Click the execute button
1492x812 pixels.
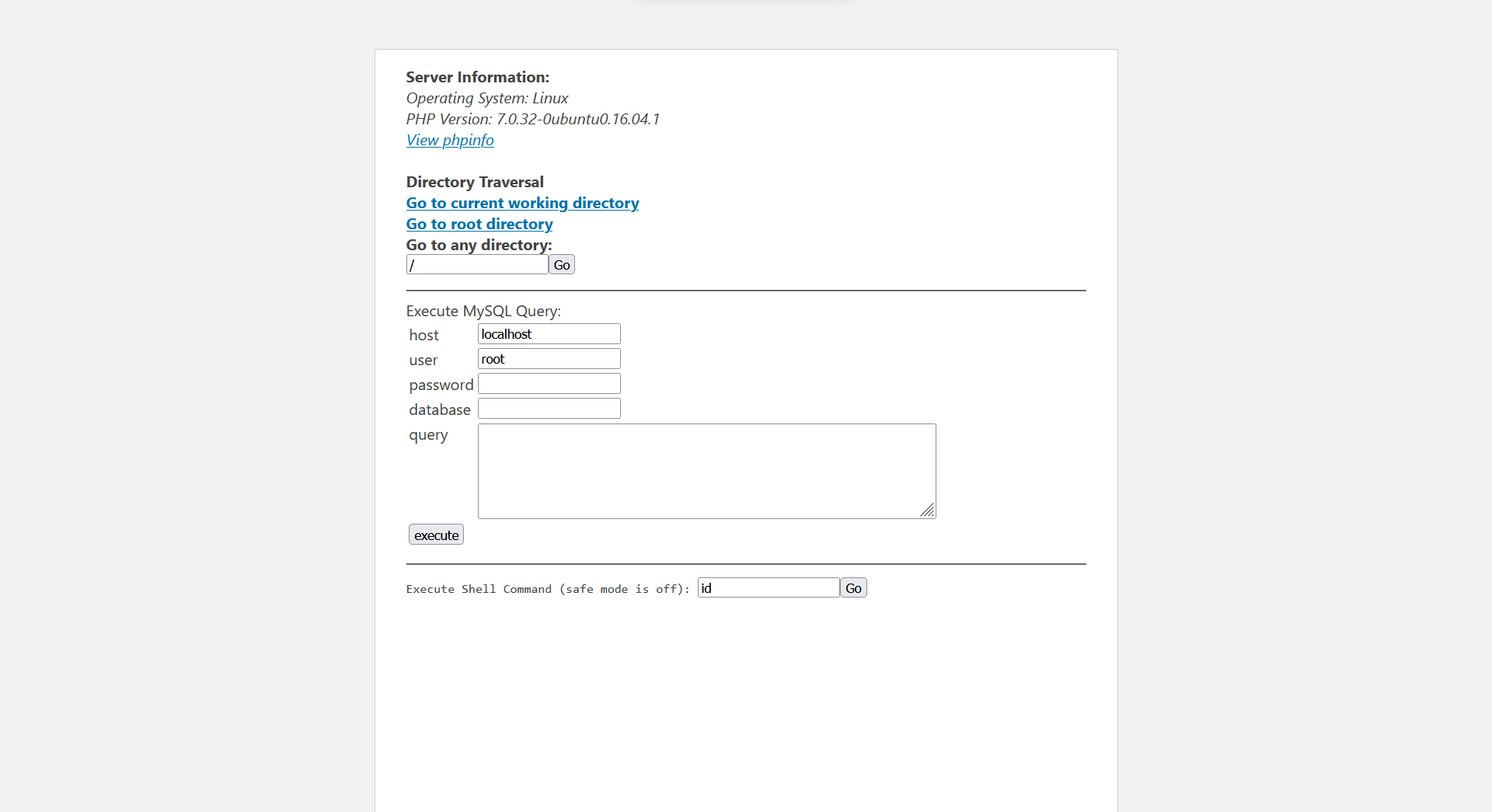click(436, 535)
